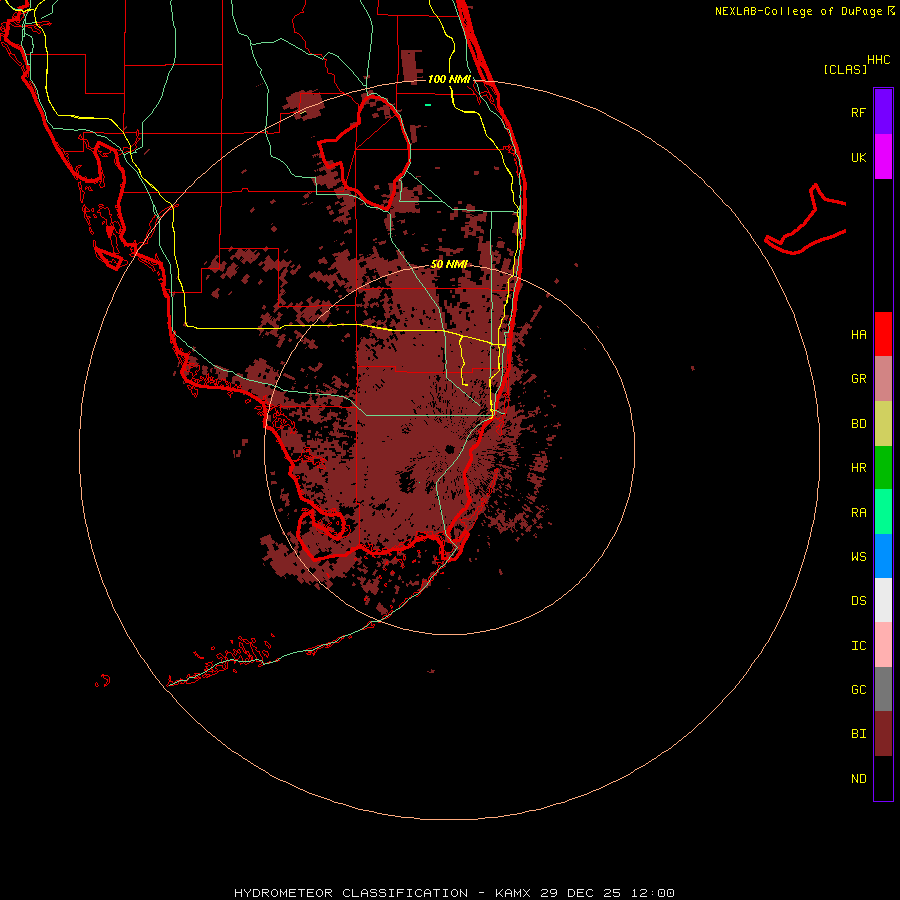Click the RA light-green legend color block
The height and width of the screenshot is (900, 900).
click(883, 512)
